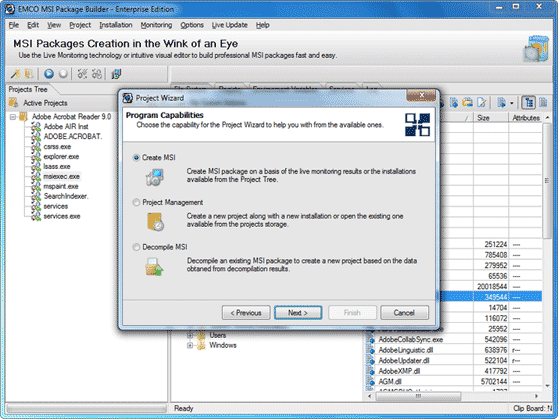
Task: Expand the Windows folder node
Action: point(190,345)
